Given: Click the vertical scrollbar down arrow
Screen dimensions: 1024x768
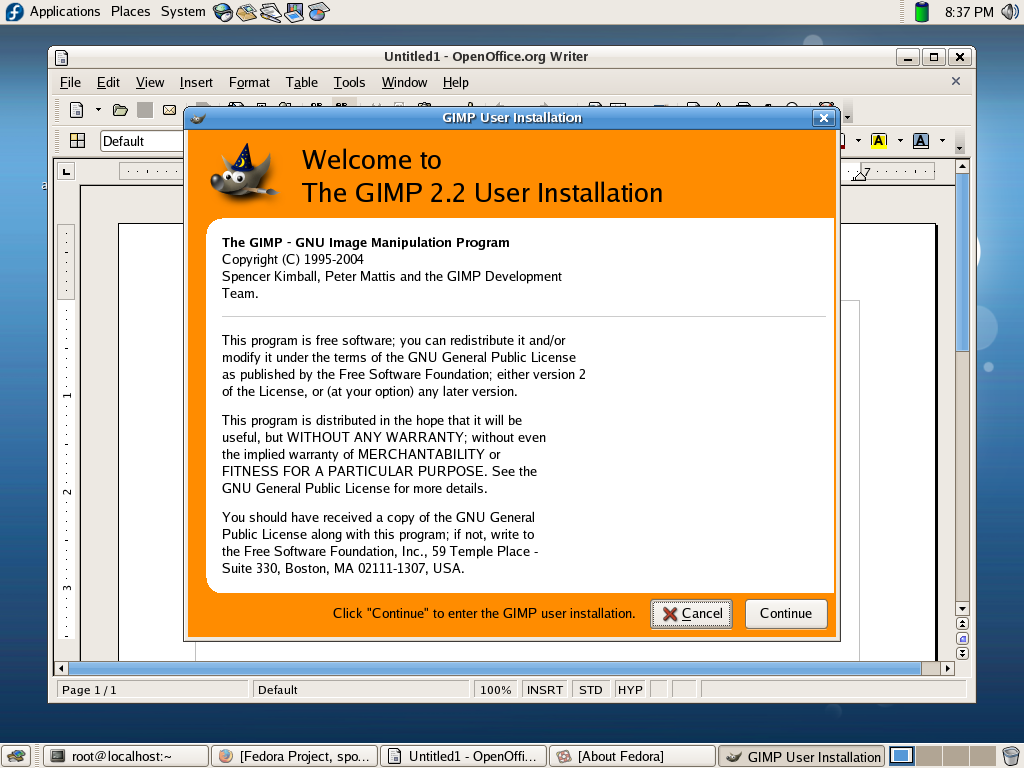Looking at the screenshot, I should (x=962, y=609).
